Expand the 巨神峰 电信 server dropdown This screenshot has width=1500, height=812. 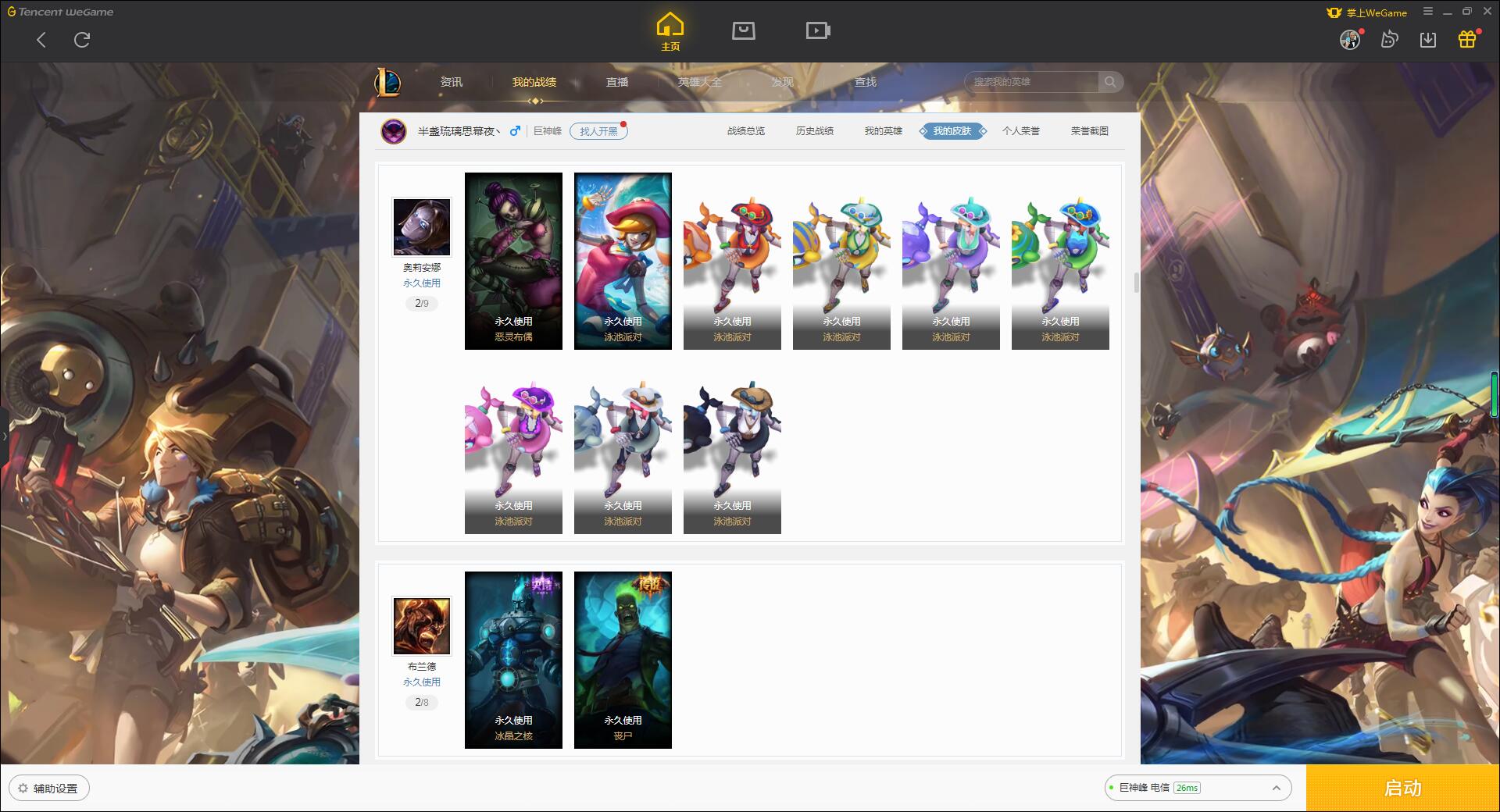click(x=1198, y=788)
